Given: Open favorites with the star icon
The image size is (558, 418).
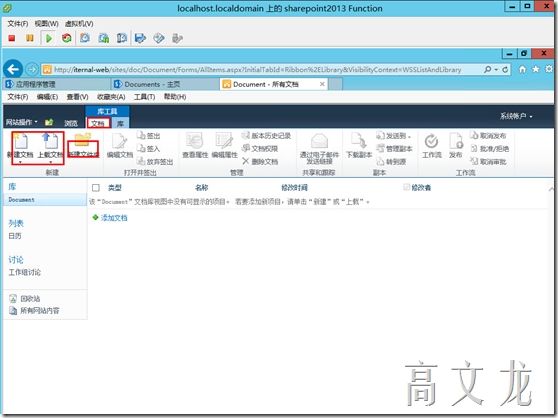Looking at the screenshot, I should pyautogui.click(x=536, y=69).
